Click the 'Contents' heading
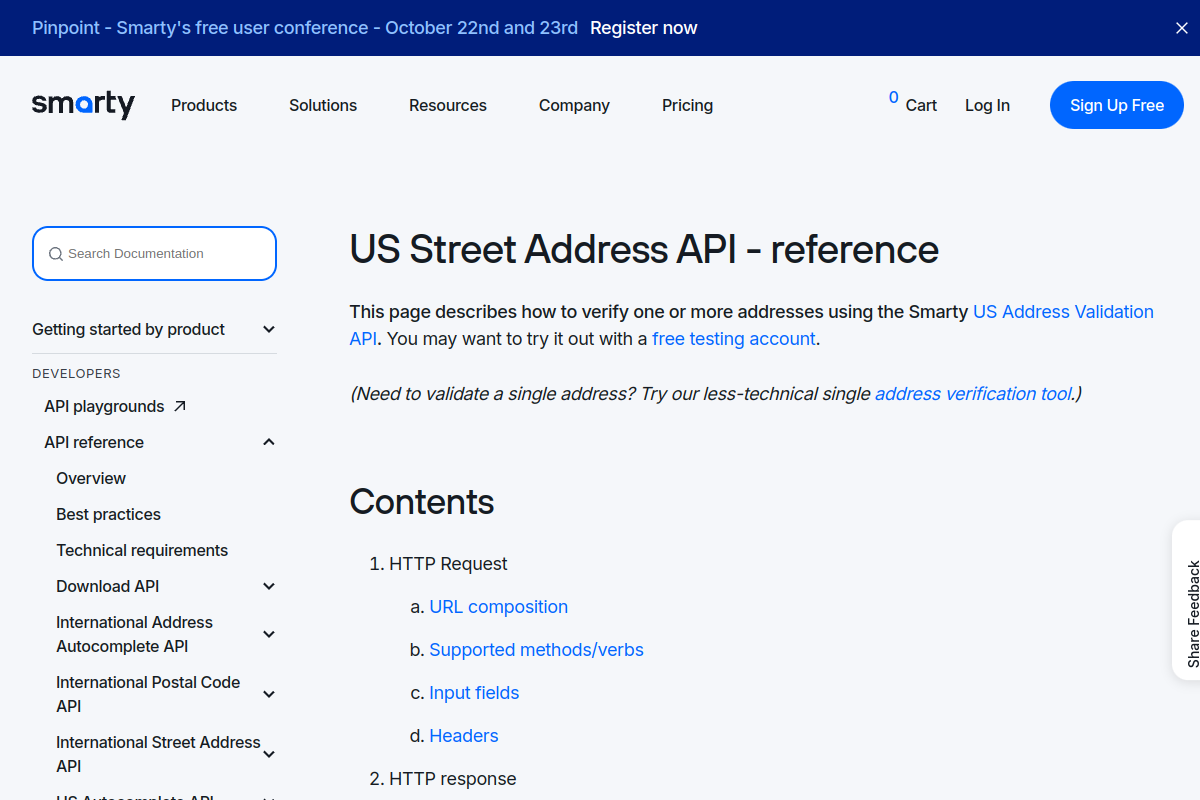1200x800 pixels. coord(422,502)
